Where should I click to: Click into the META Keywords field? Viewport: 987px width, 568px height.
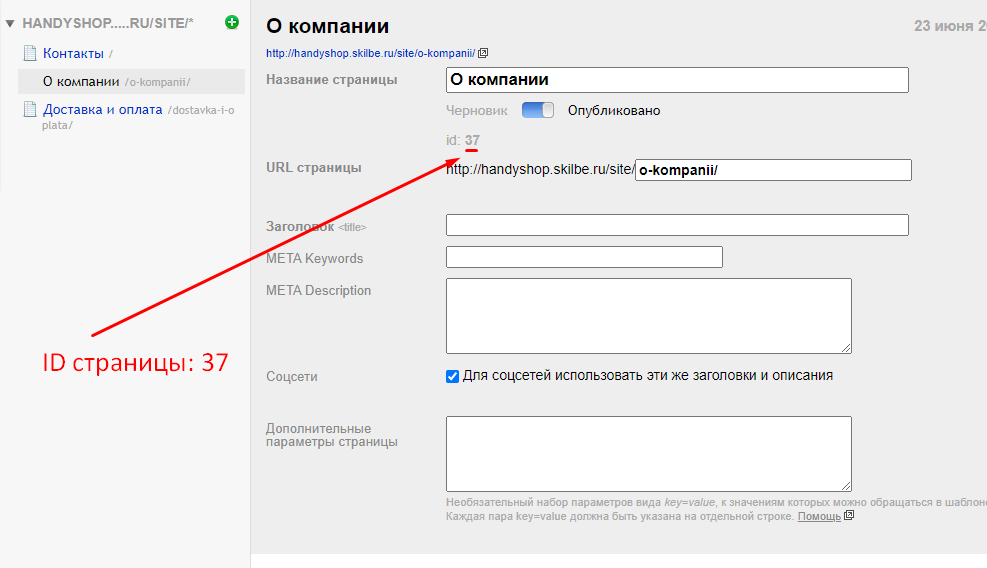tap(583, 258)
